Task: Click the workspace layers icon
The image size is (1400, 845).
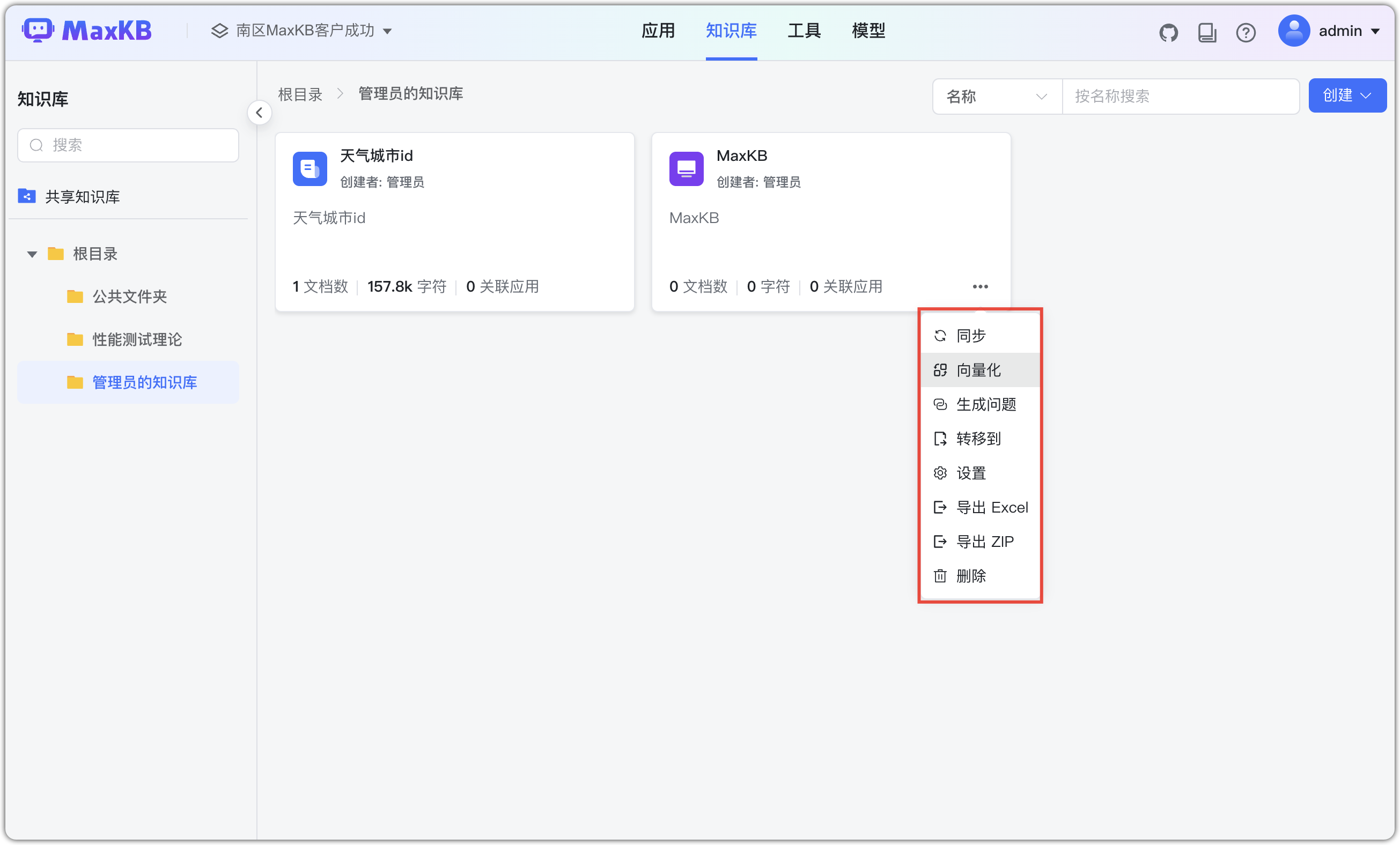Action: click(219, 31)
